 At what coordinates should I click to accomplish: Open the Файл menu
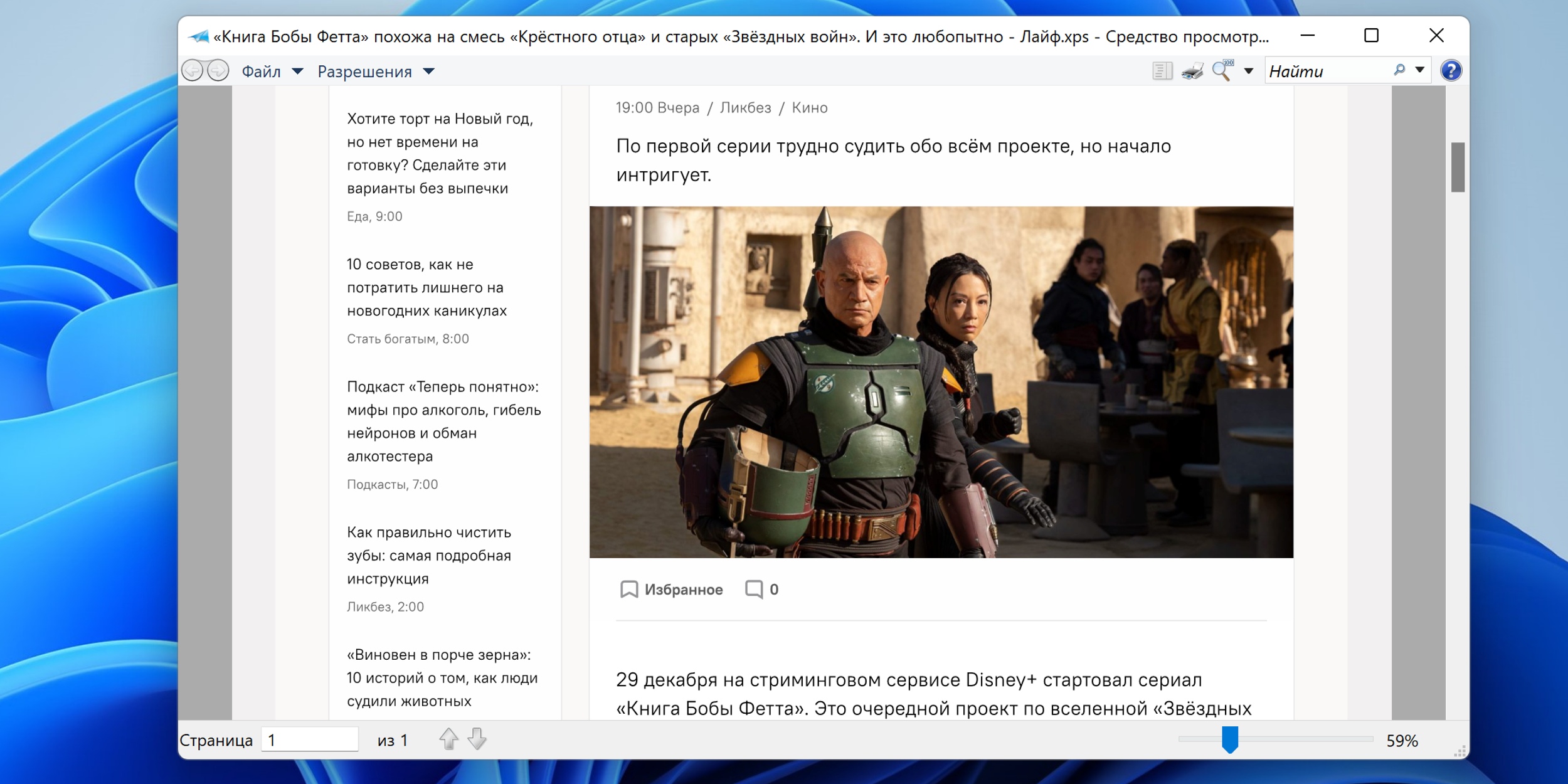(x=272, y=72)
